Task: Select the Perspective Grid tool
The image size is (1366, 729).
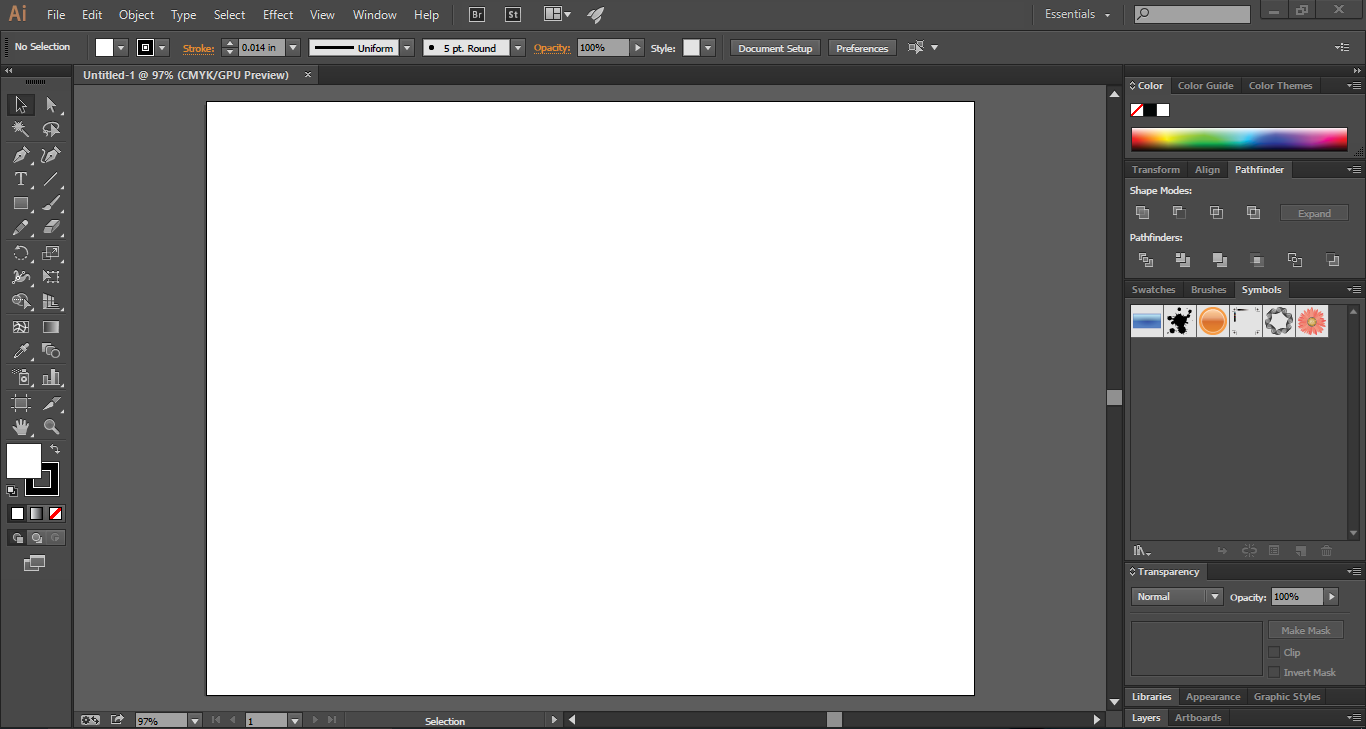Action: coord(52,302)
